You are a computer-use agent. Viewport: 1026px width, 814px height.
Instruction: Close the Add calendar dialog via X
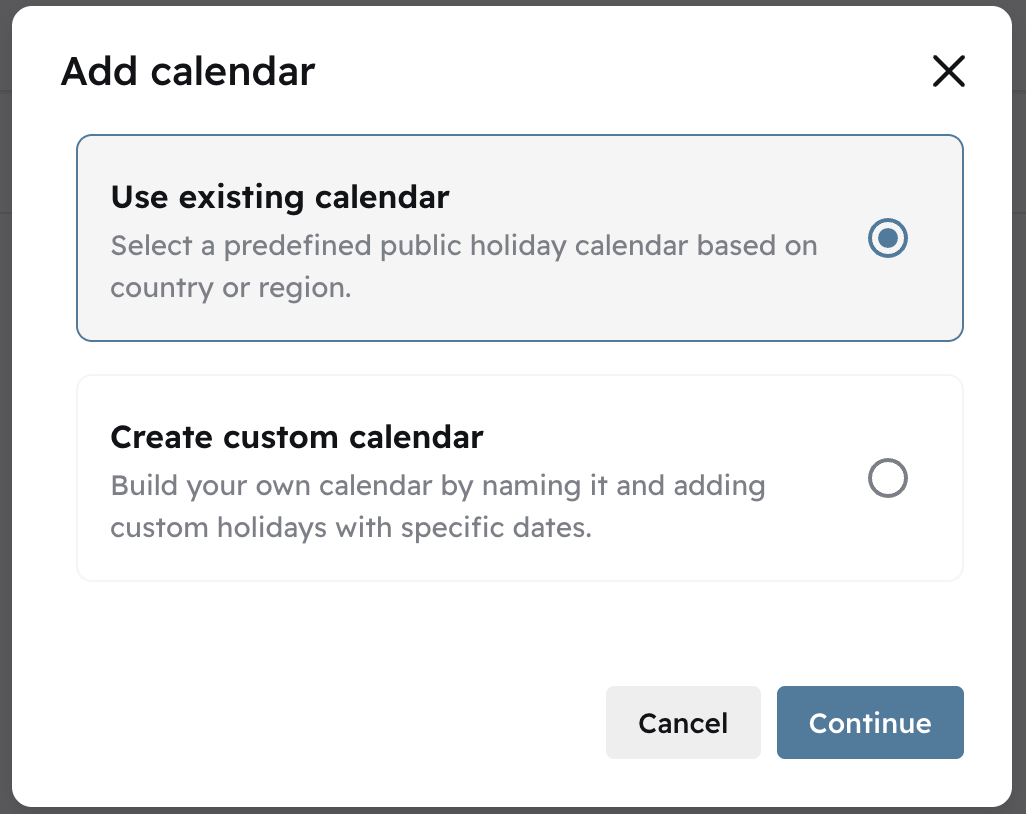coord(948,71)
